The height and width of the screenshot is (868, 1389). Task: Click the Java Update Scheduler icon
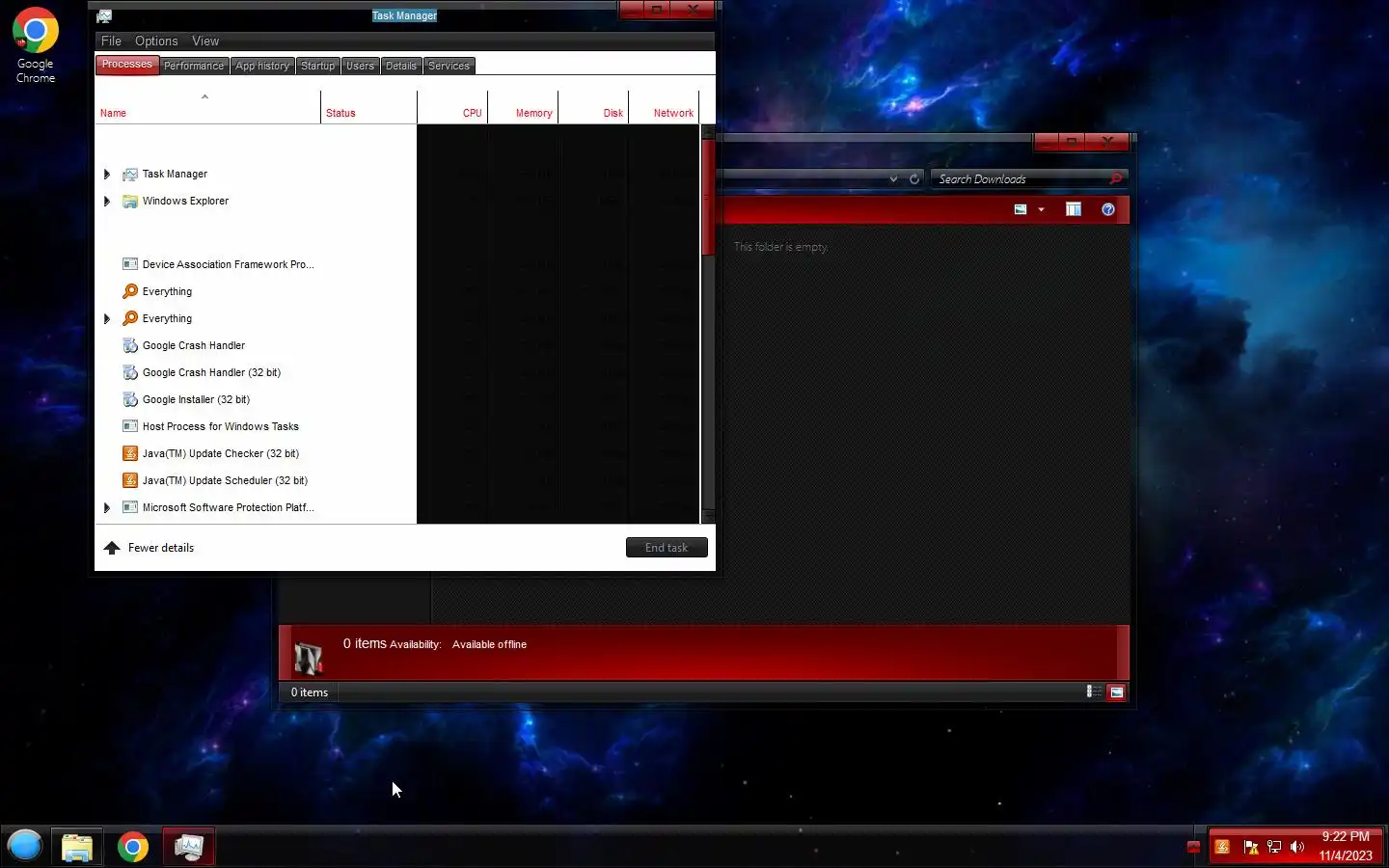(130, 480)
